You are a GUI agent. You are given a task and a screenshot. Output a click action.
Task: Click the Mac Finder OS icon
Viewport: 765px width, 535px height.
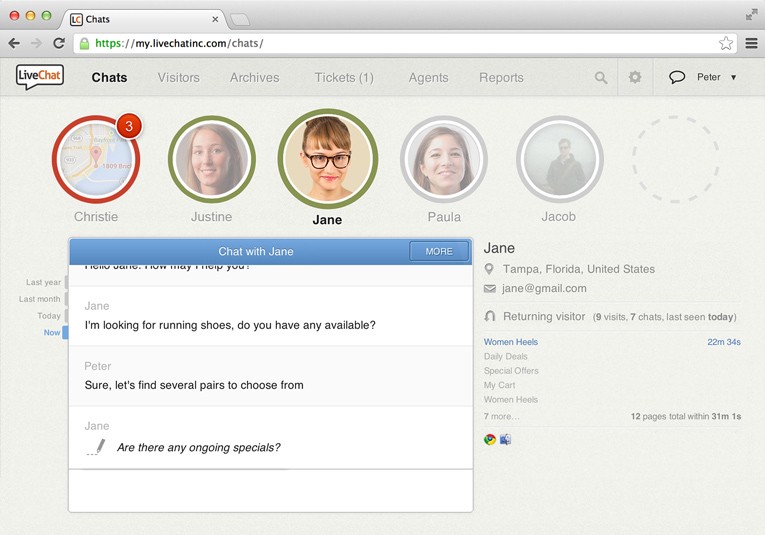tap(505, 439)
